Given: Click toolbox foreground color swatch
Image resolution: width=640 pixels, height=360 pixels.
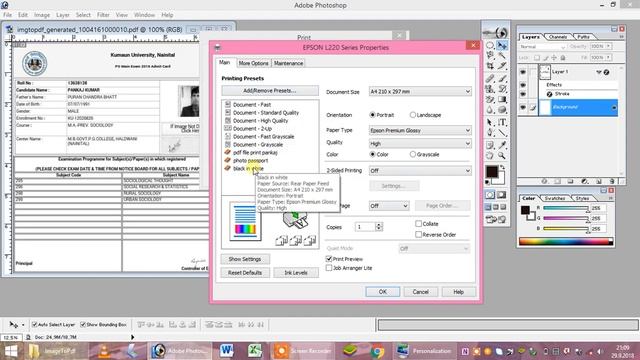Looking at the screenshot, I should (491, 171).
